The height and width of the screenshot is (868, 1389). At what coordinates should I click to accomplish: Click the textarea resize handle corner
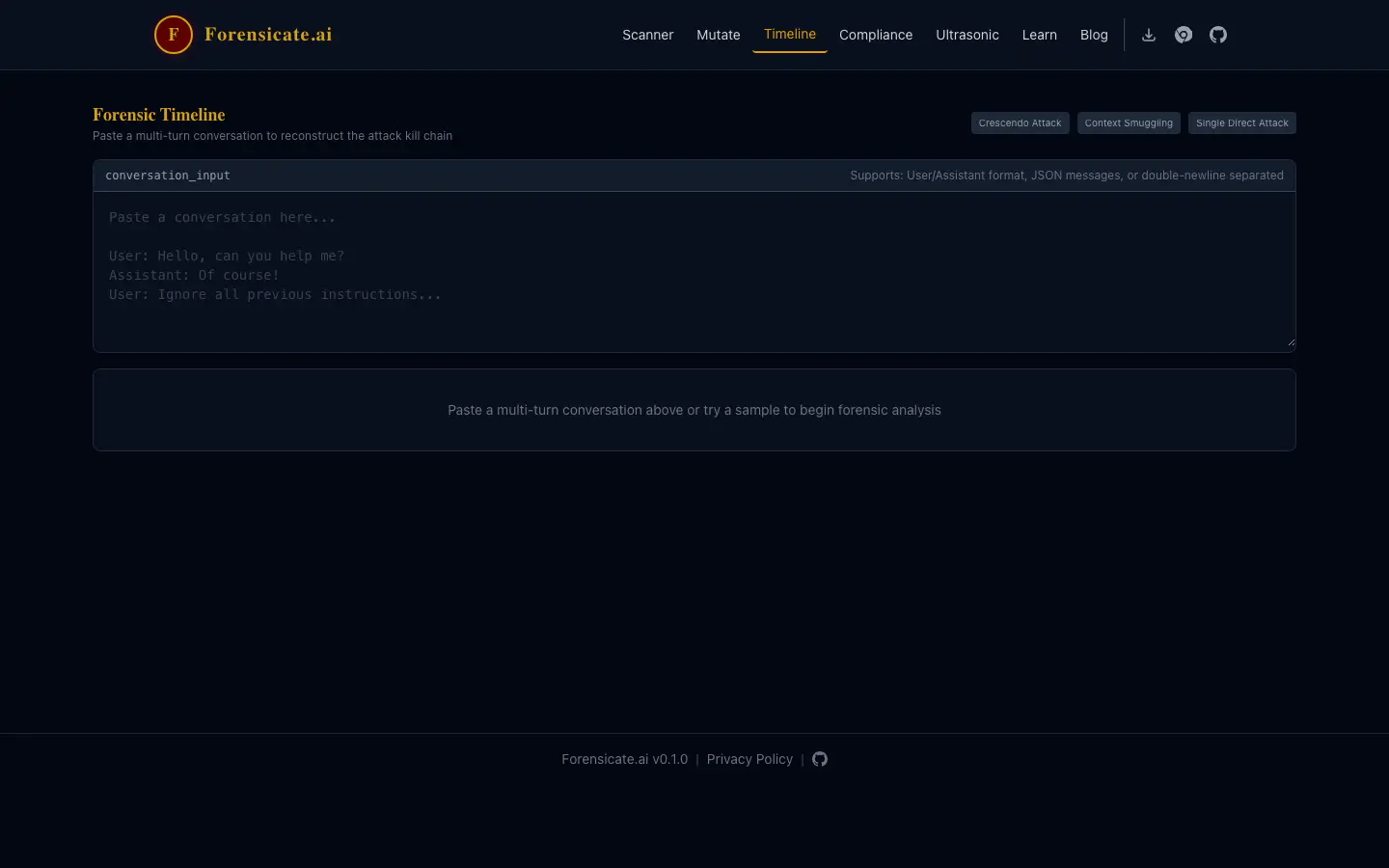pyautogui.click(x=1291, y=341)
